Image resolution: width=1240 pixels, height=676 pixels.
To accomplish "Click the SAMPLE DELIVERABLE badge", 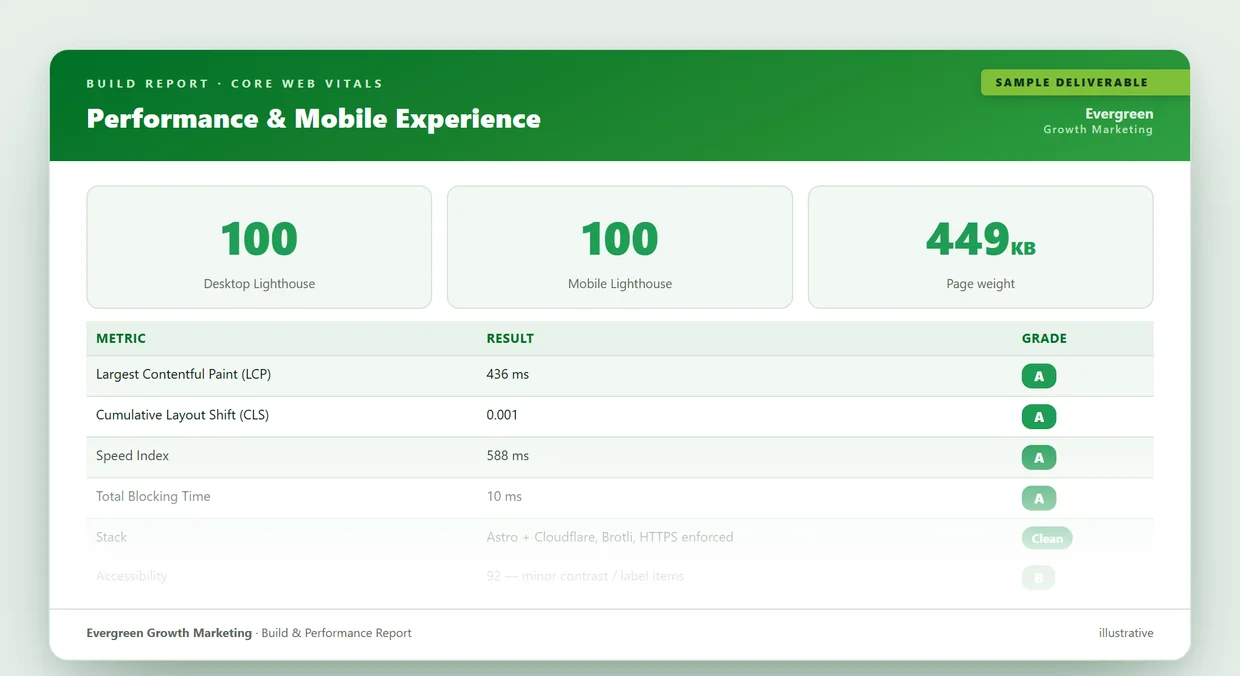I will point(1086,82).
